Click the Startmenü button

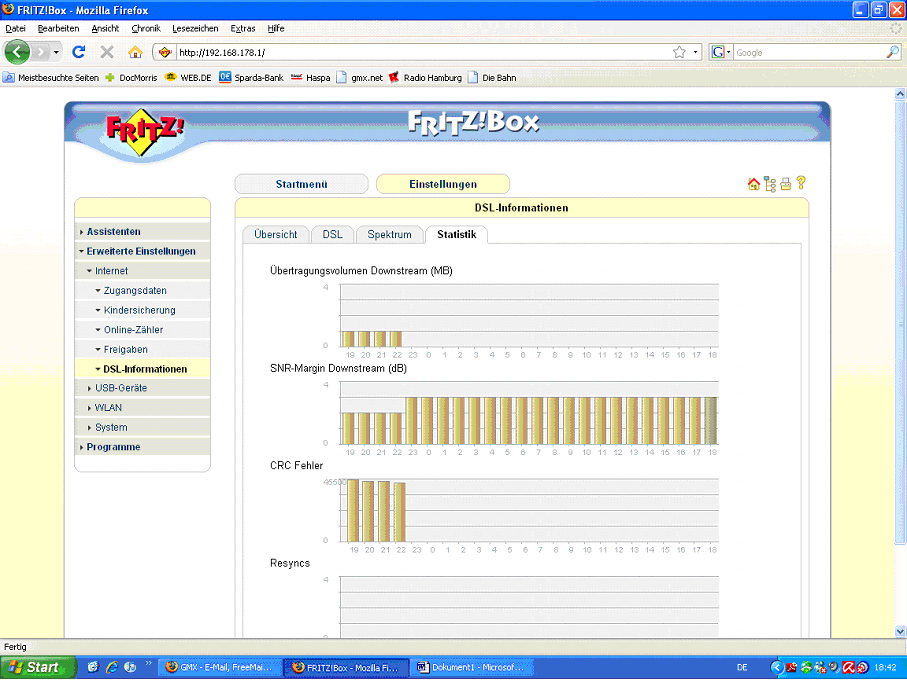tap(301, 184)
